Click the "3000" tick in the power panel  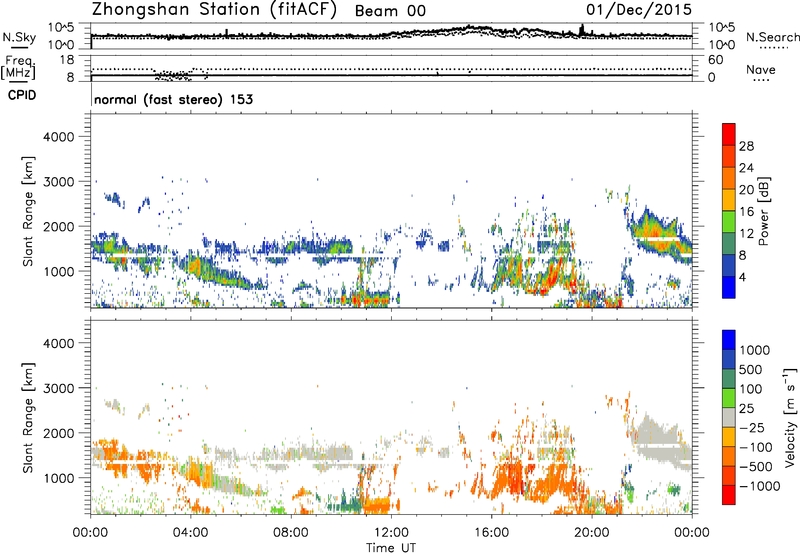pos(58,182)
